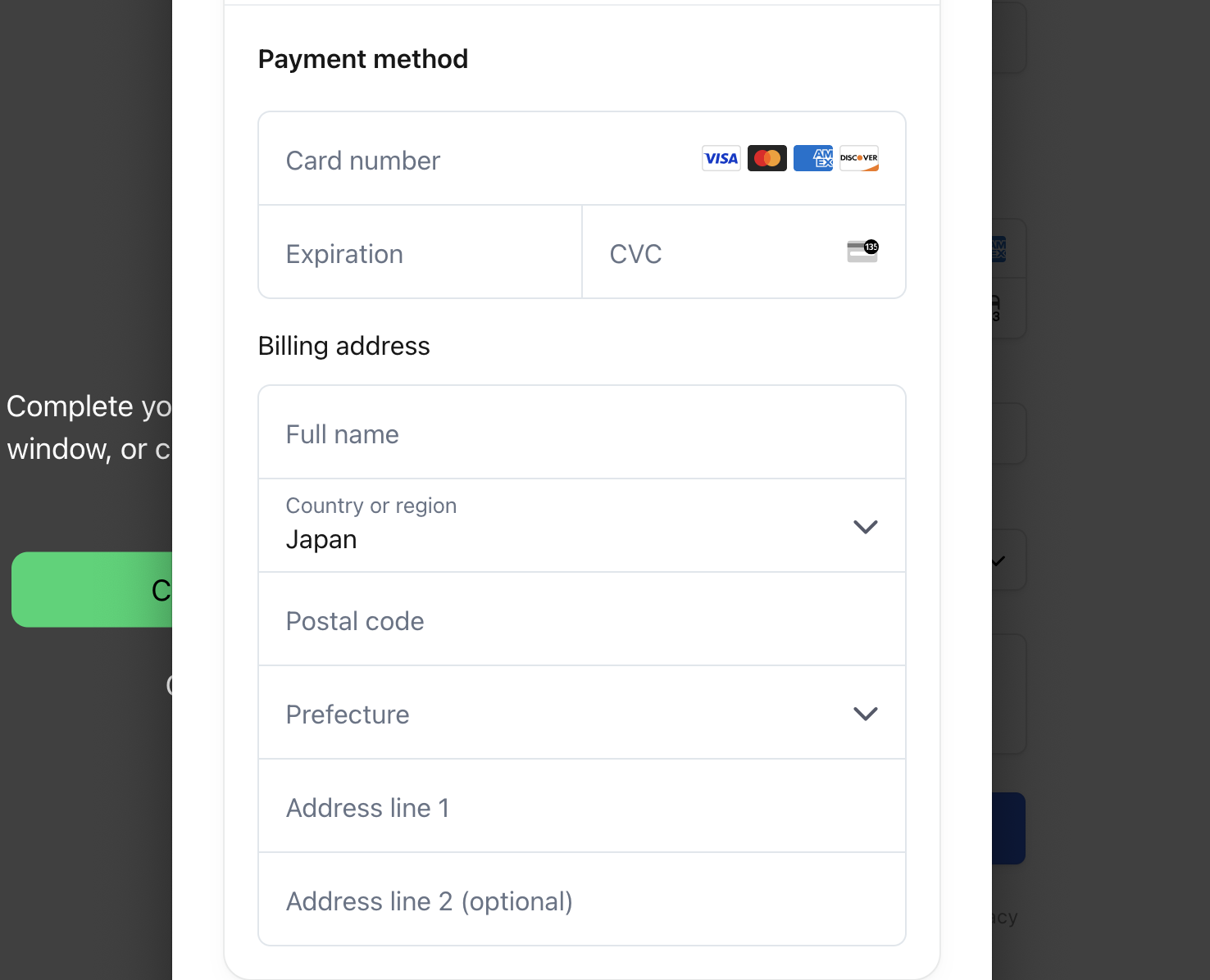
Task: Click the Billing address label
Action: 343,346
